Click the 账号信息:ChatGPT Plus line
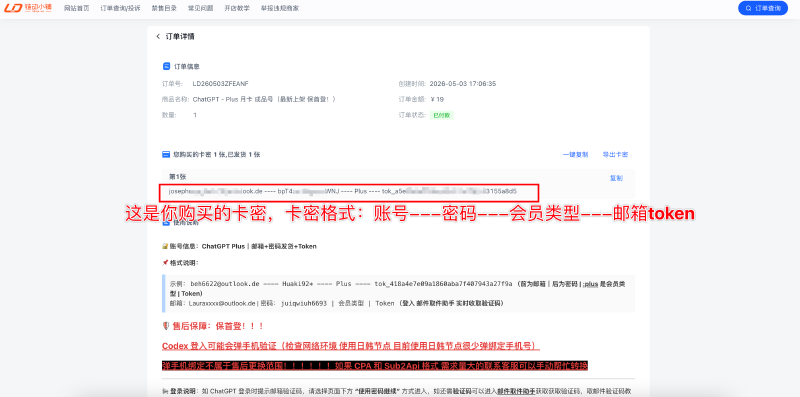The width and height of the screenshot is (800, 397). 243,246
